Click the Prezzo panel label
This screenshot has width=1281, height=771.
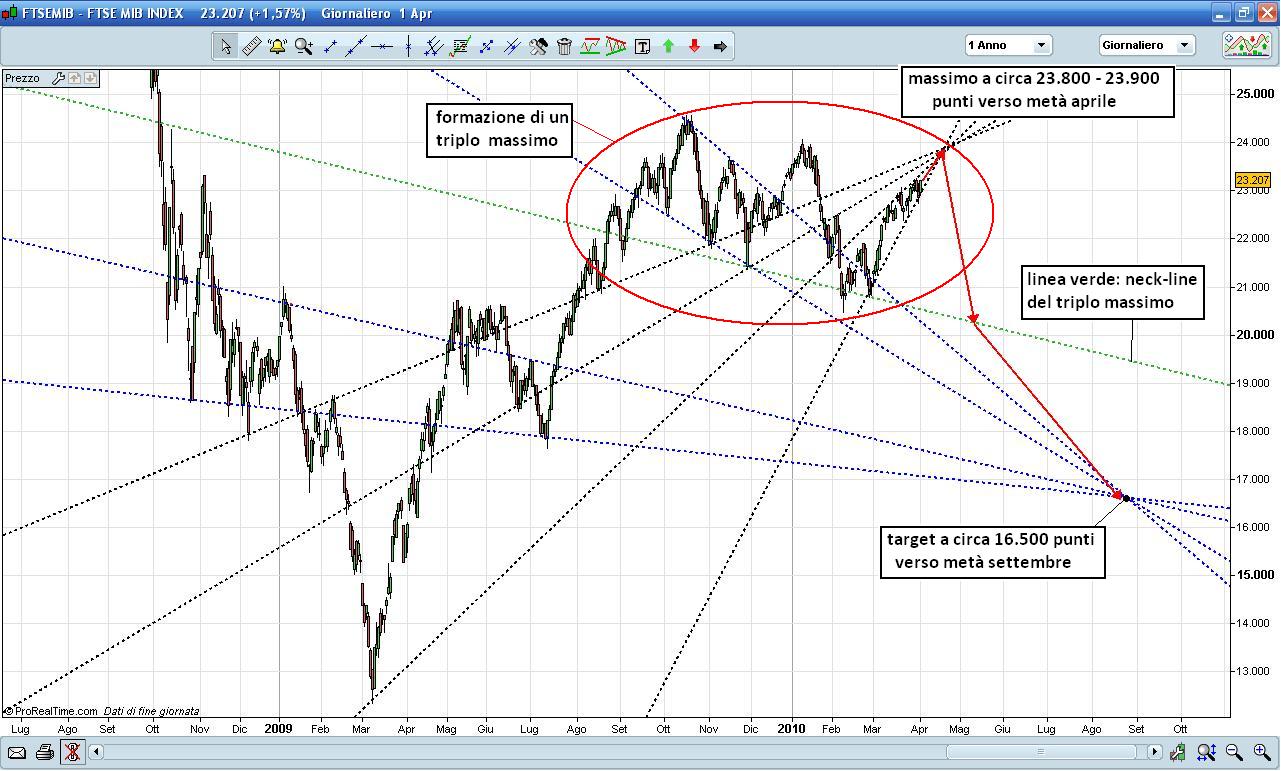click(23, 78)
